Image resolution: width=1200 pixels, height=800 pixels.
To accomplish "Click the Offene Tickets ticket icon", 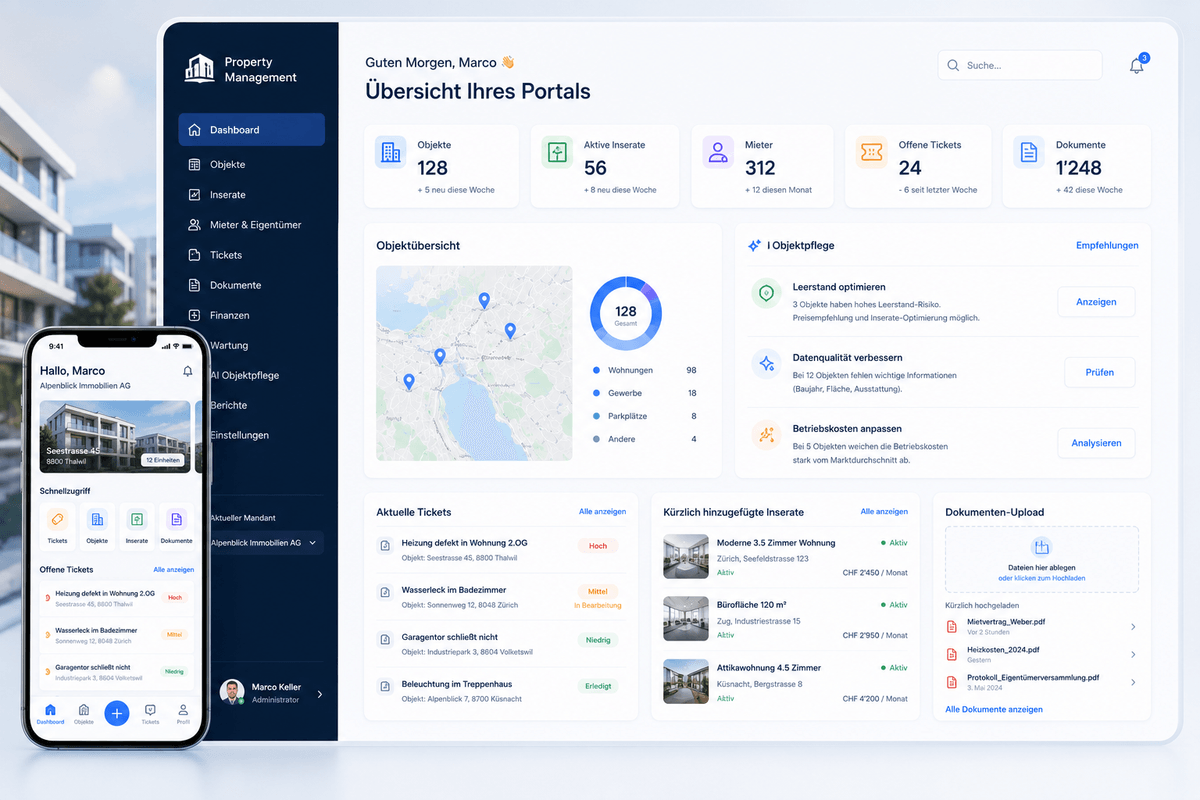I will click(x=871, y=152).
